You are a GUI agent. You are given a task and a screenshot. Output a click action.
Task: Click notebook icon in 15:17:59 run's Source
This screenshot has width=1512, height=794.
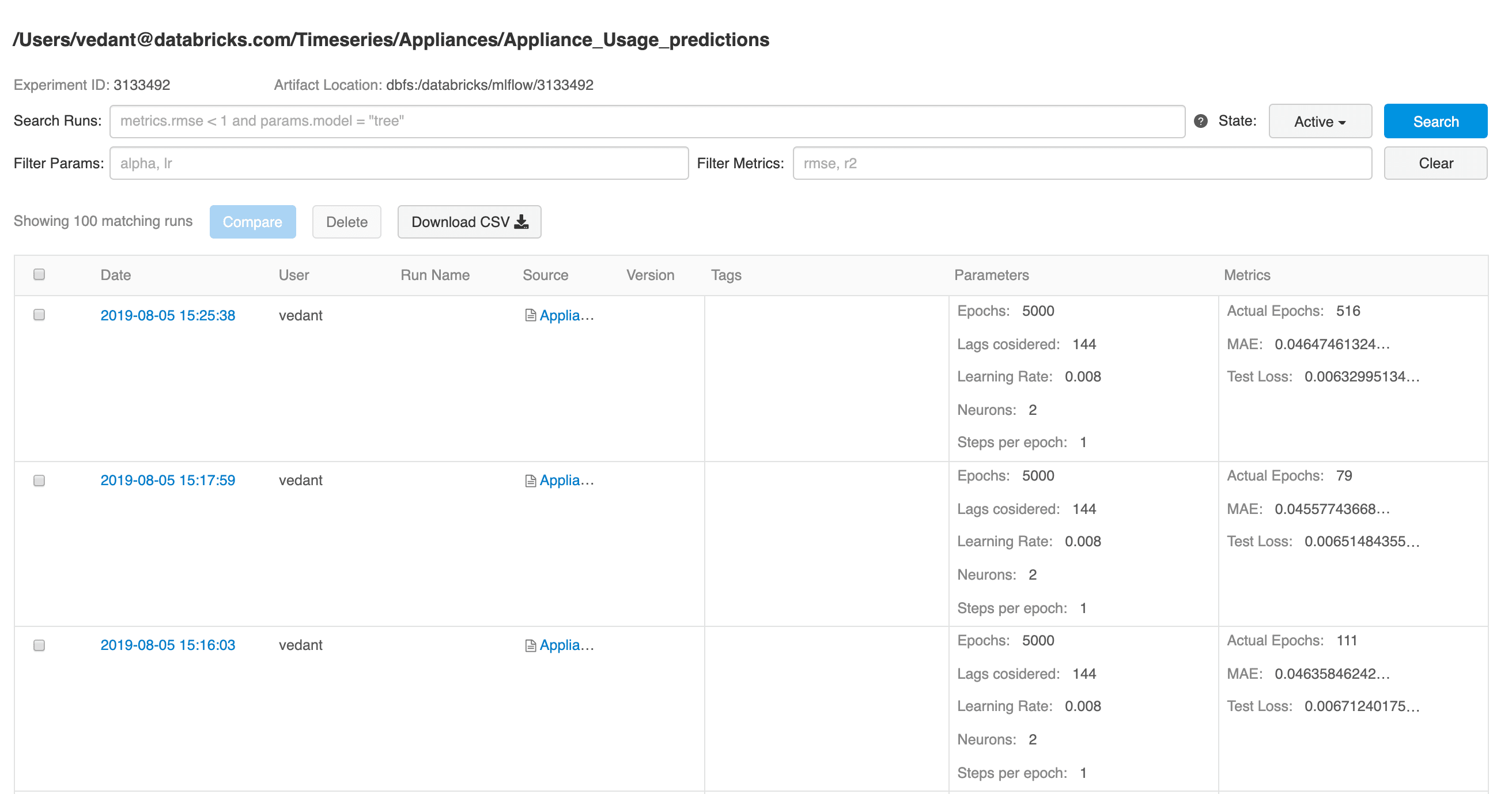pyautogui.click(x=530, y=481)
